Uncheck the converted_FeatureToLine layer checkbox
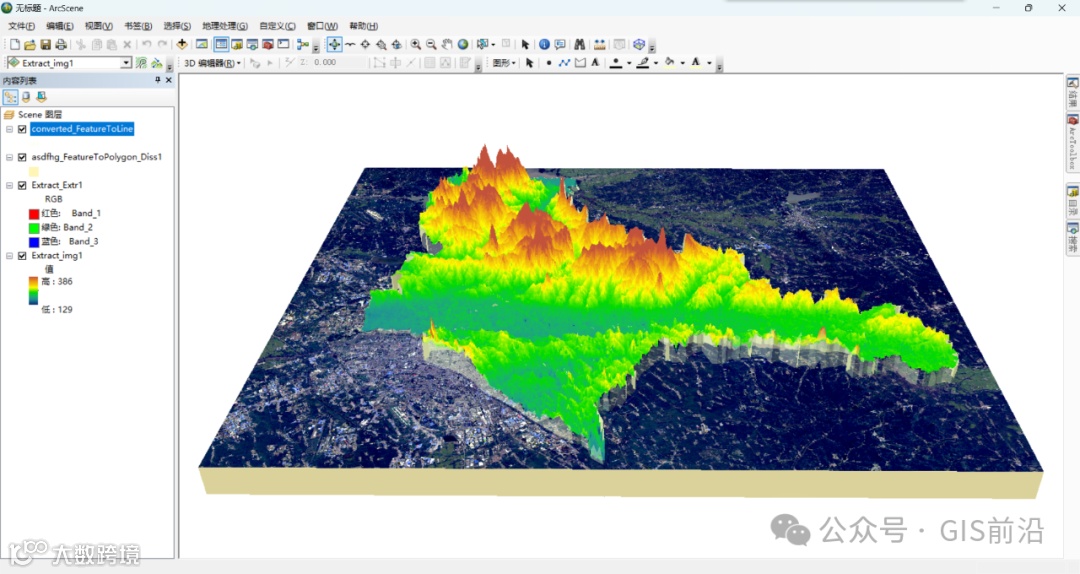1080x574 pixels. (x=22, y=129)
